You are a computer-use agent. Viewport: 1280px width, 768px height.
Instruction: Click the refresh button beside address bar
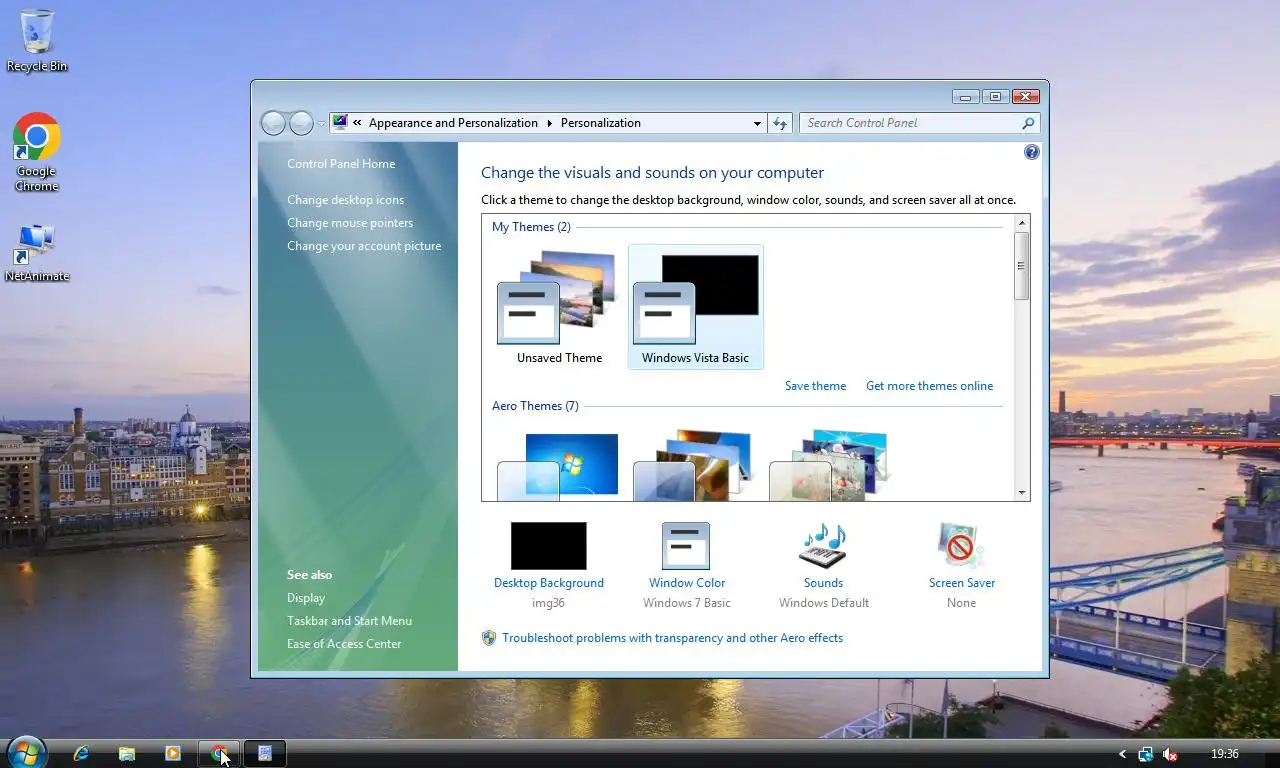point(780,123)
